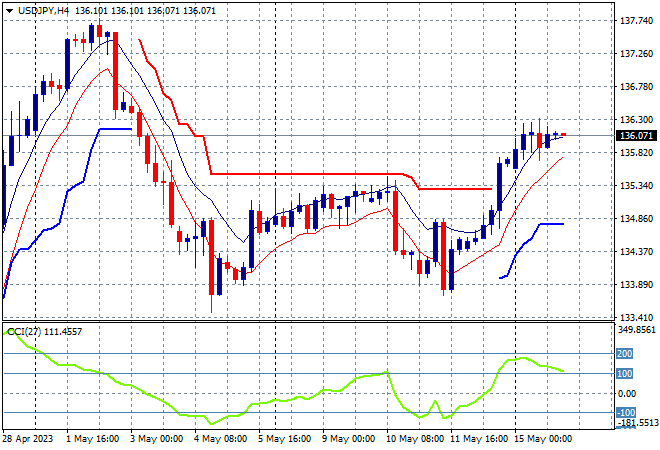
Task: Click the USDJPY,H4 symbol title
Action: click(x=43, y=11)
